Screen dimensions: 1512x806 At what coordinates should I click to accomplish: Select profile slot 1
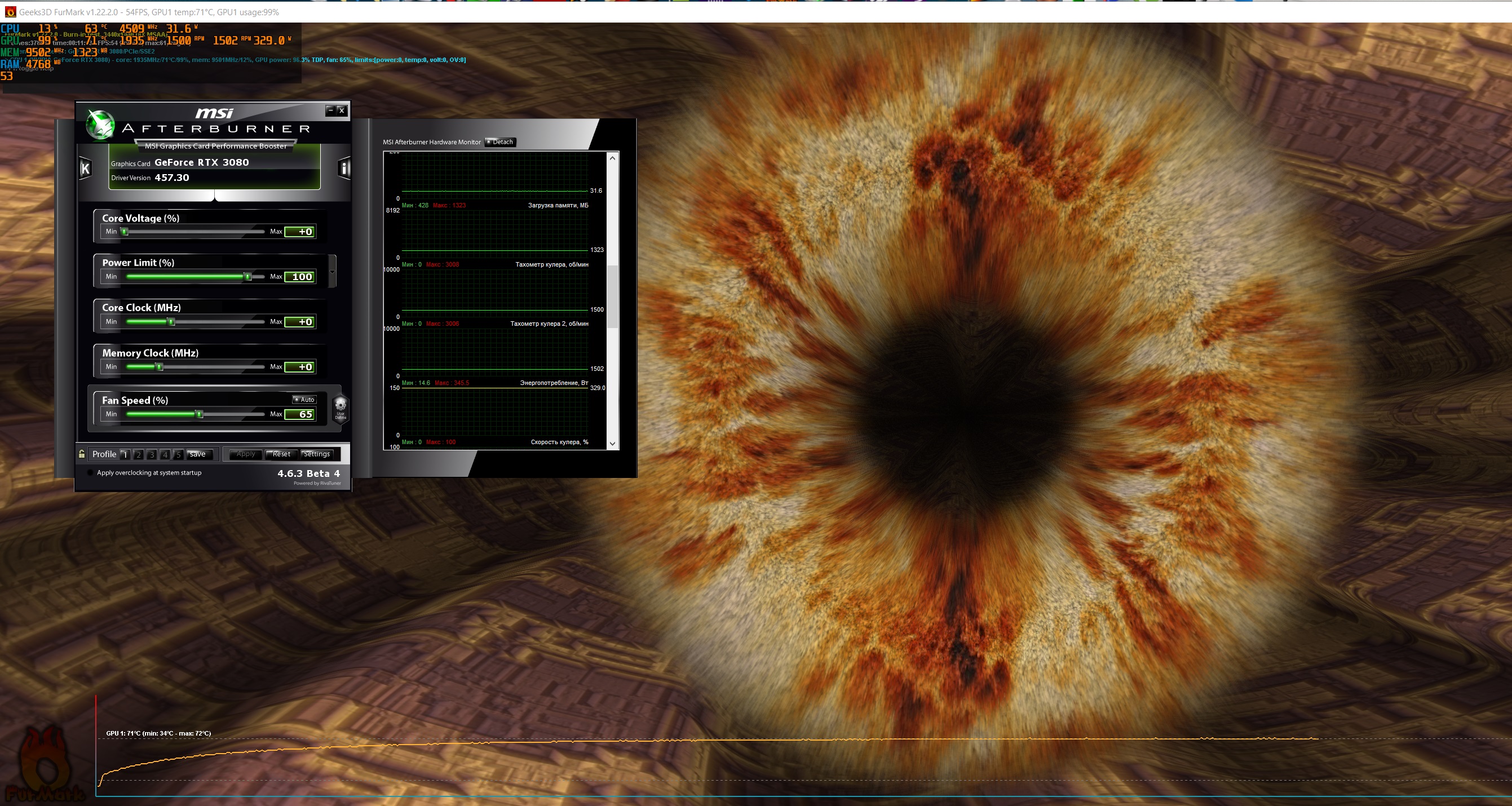[x=125, y=454]
